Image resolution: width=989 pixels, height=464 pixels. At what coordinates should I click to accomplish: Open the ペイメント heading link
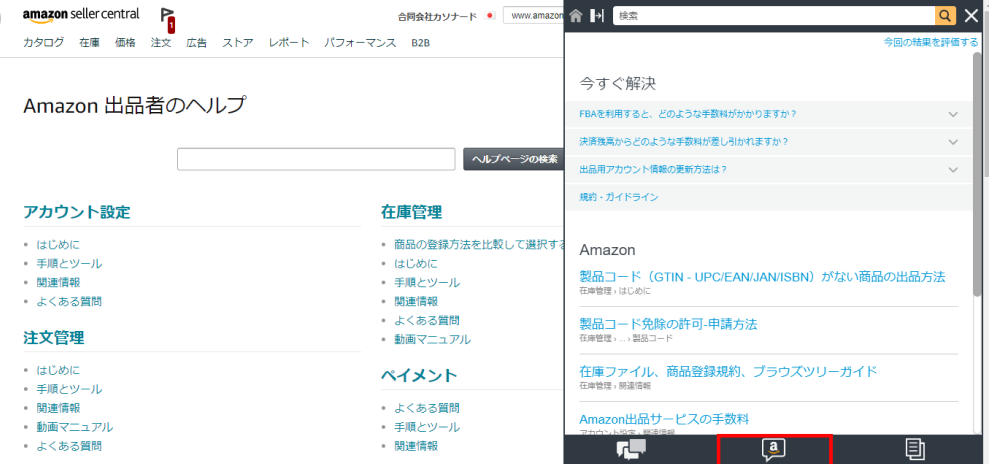tap(419, 375)
